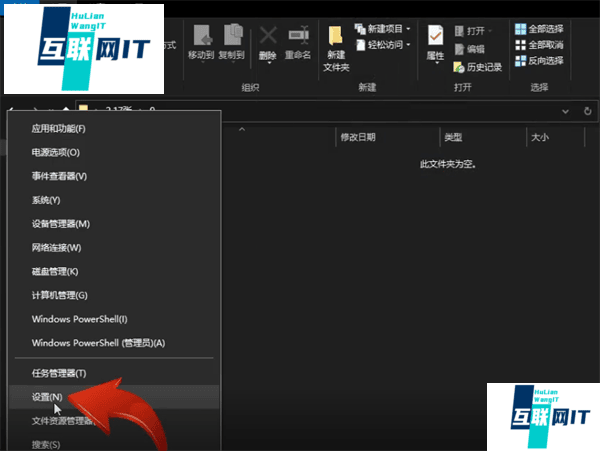Screen dimensions: 600x451
Task: Open address bar history dropdown arrow
Action: (x=565, y=111)
